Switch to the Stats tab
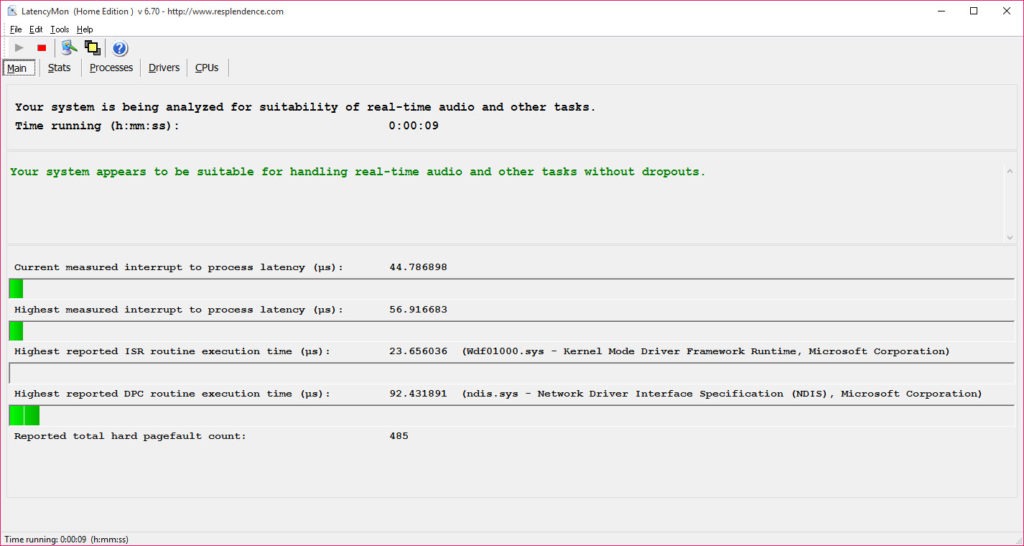The height and width of the screenshot is (546, 1024). pyautogui.click(x=59, y=68)
